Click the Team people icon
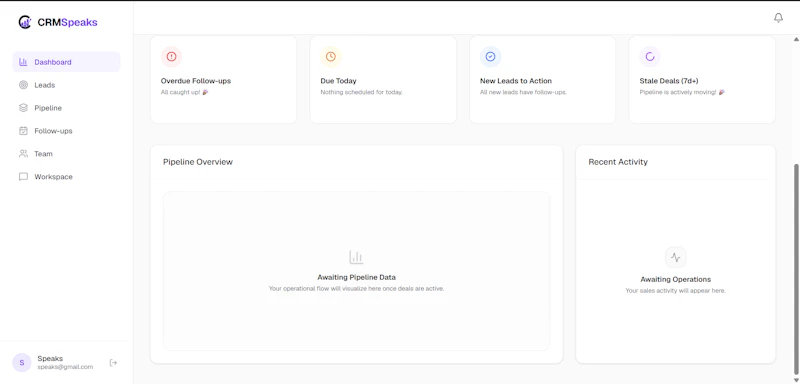Screen dimensions: 800x384 pos(23,153)
